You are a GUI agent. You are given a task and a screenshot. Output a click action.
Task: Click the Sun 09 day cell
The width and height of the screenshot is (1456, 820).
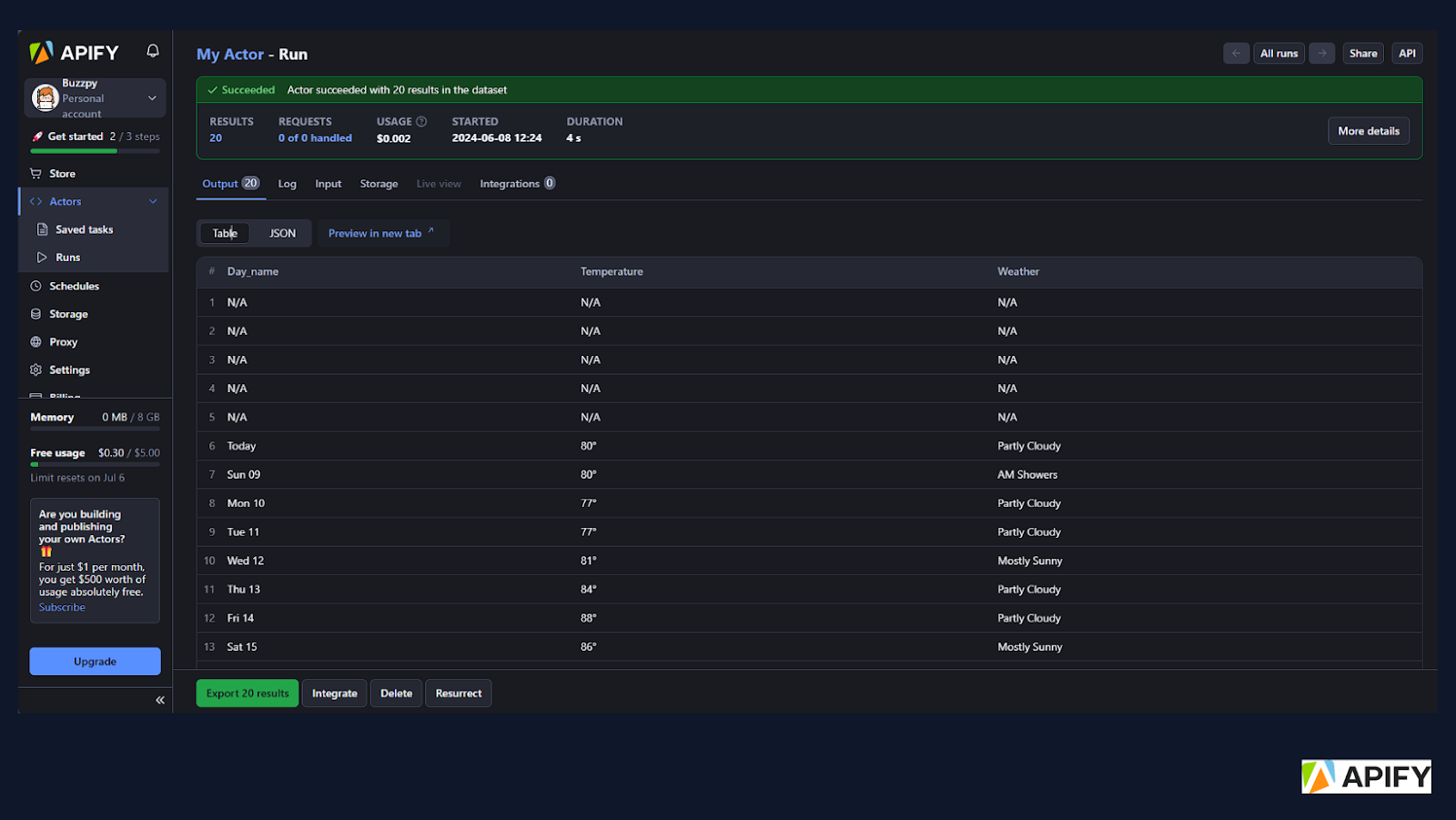pos(244,474)
